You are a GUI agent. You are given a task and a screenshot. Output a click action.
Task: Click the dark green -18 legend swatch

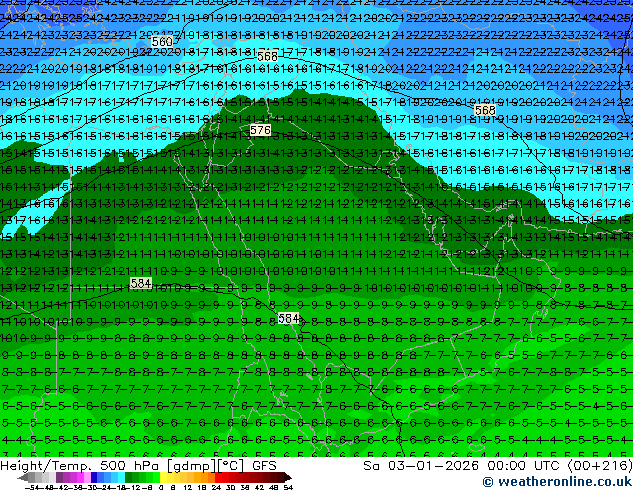(129, 477)
